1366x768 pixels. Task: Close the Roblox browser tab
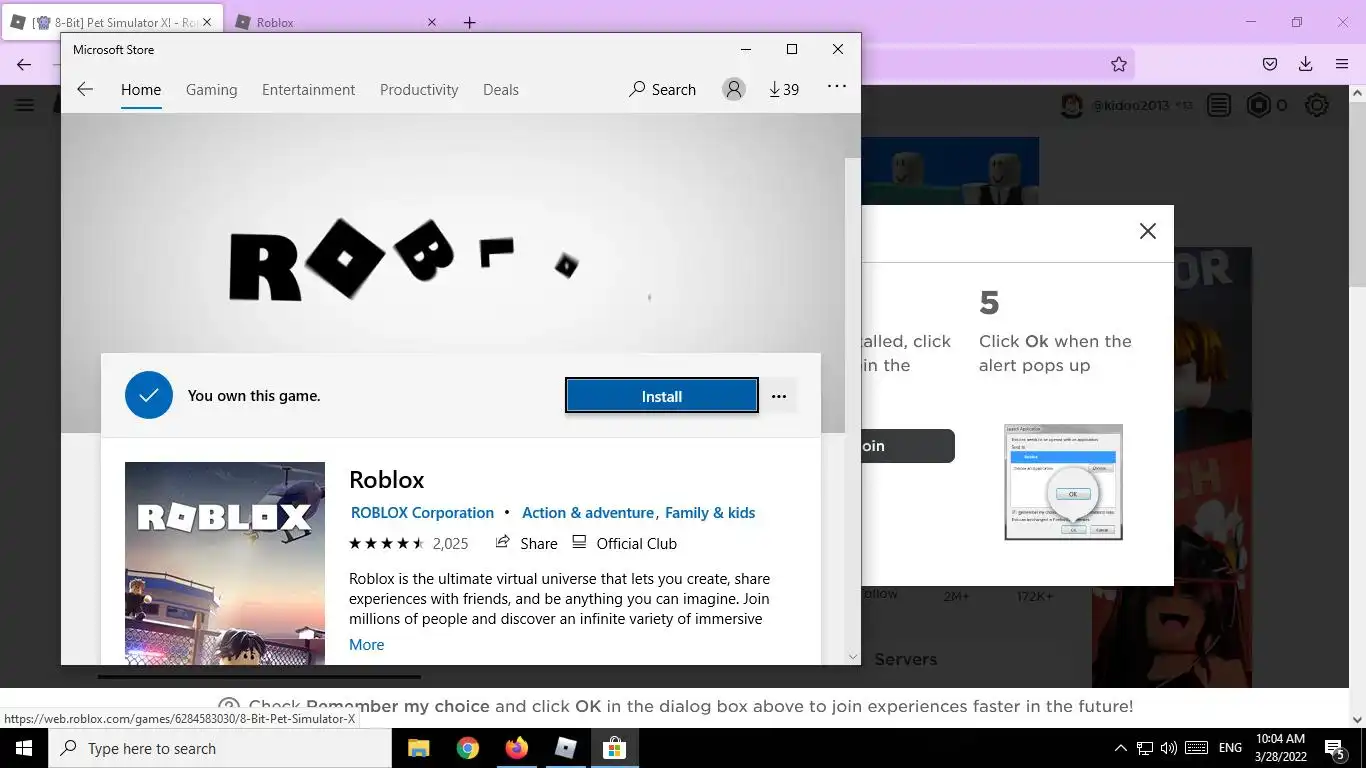(x=432, y=22)
